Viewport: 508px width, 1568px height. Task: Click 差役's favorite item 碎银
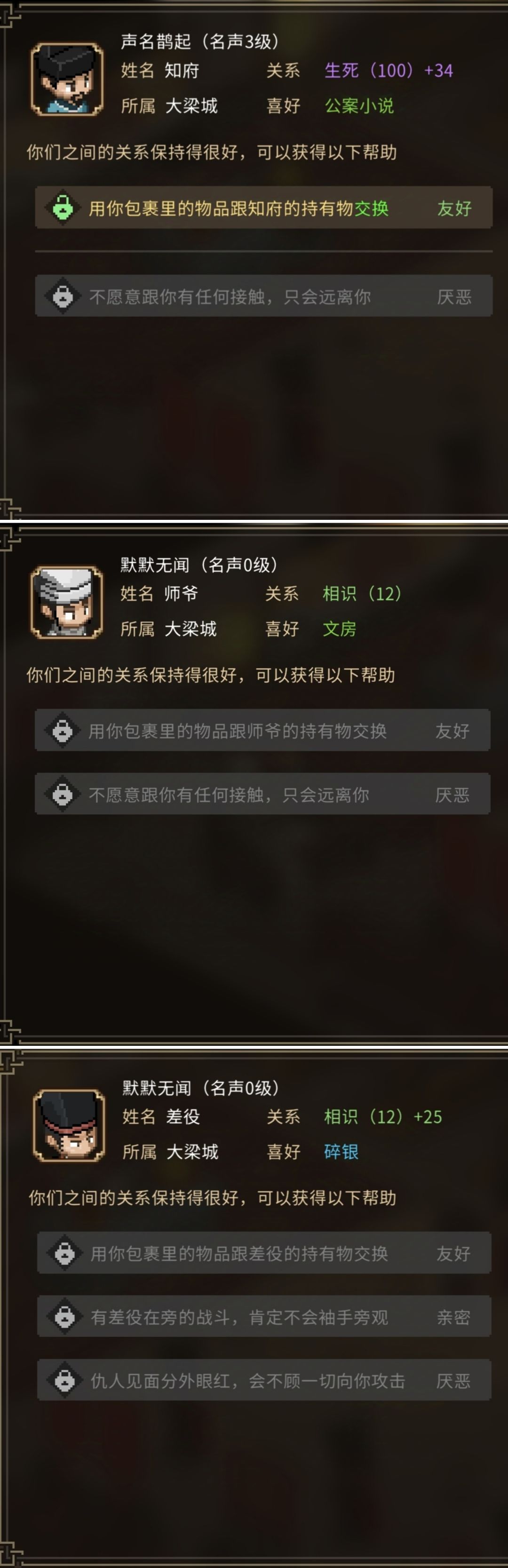[341, 1152]
